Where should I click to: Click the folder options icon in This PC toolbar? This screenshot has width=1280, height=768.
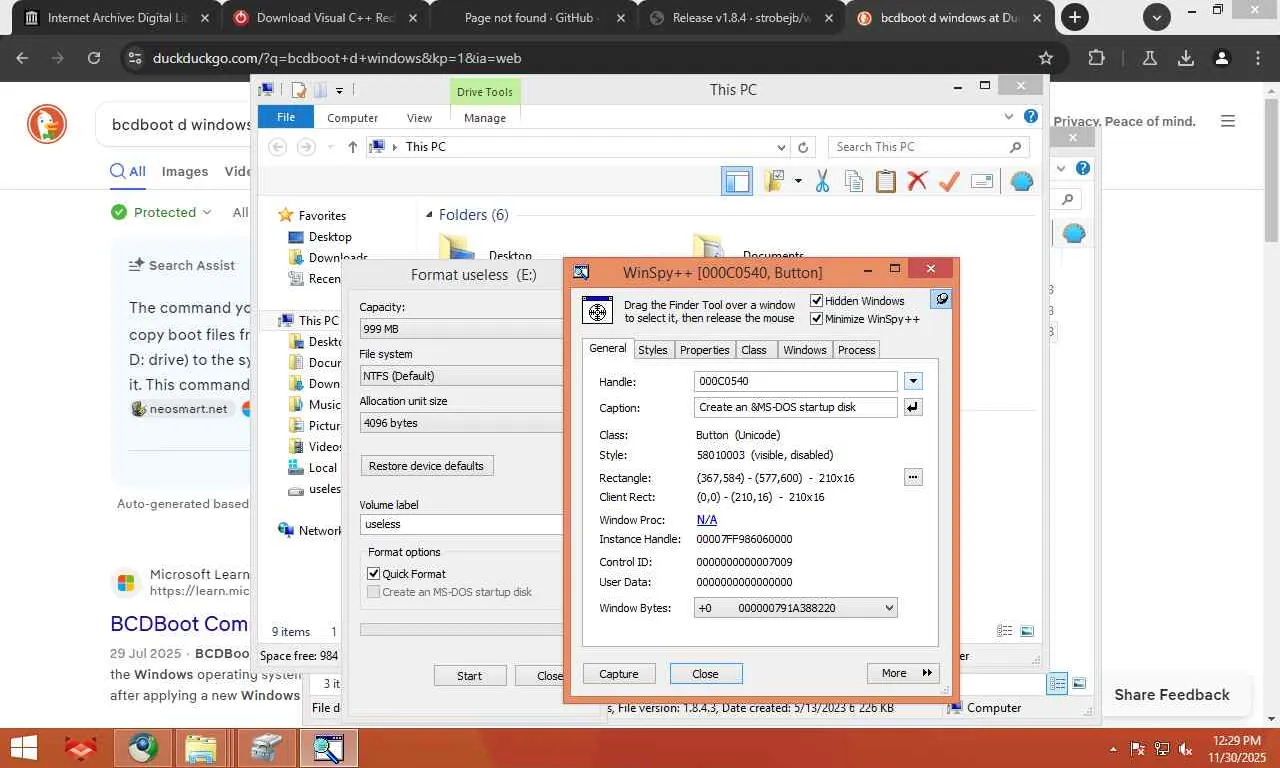coord(774,181)
